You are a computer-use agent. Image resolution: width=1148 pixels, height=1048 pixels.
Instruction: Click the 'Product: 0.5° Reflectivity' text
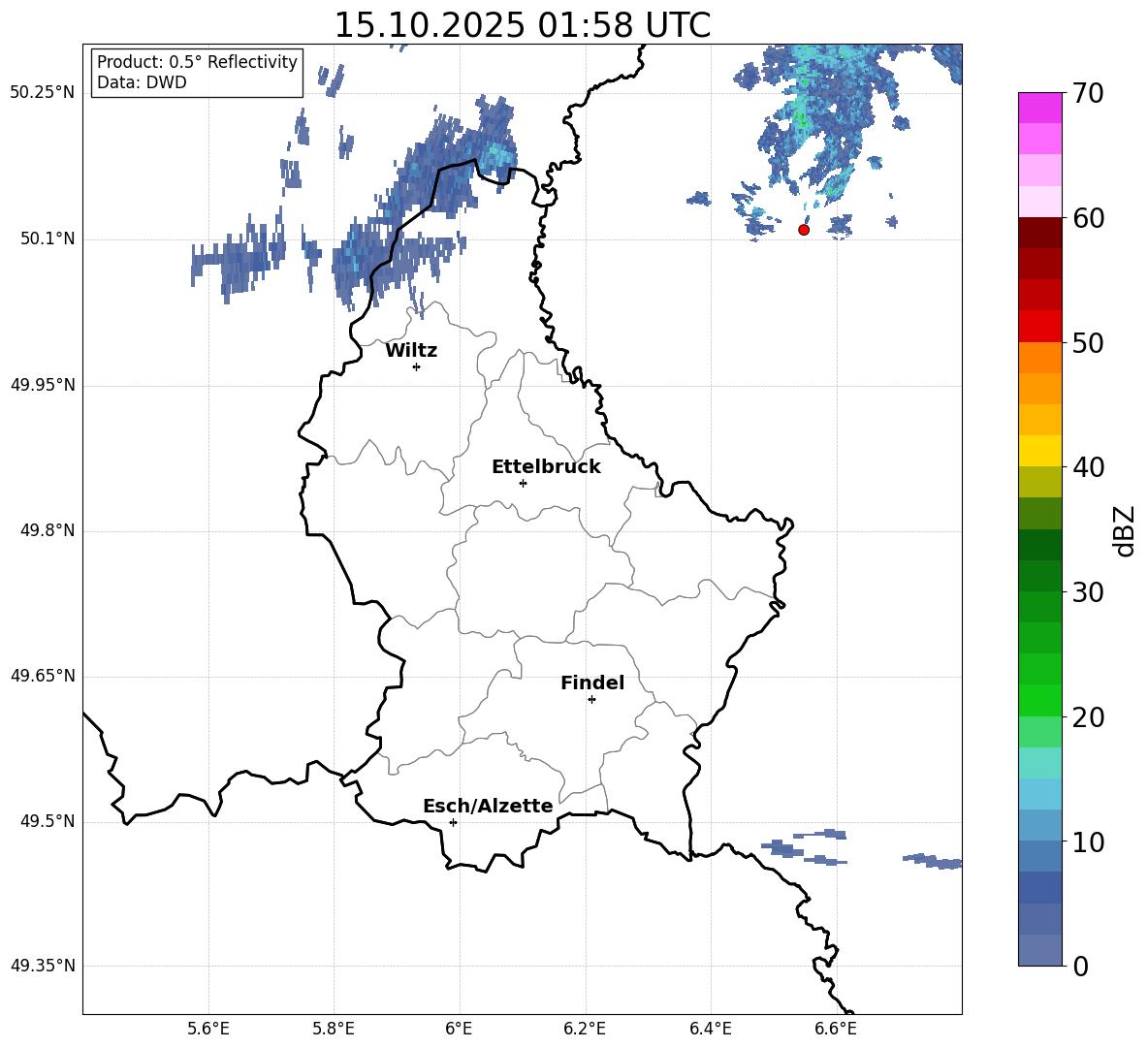pos(197,61)
